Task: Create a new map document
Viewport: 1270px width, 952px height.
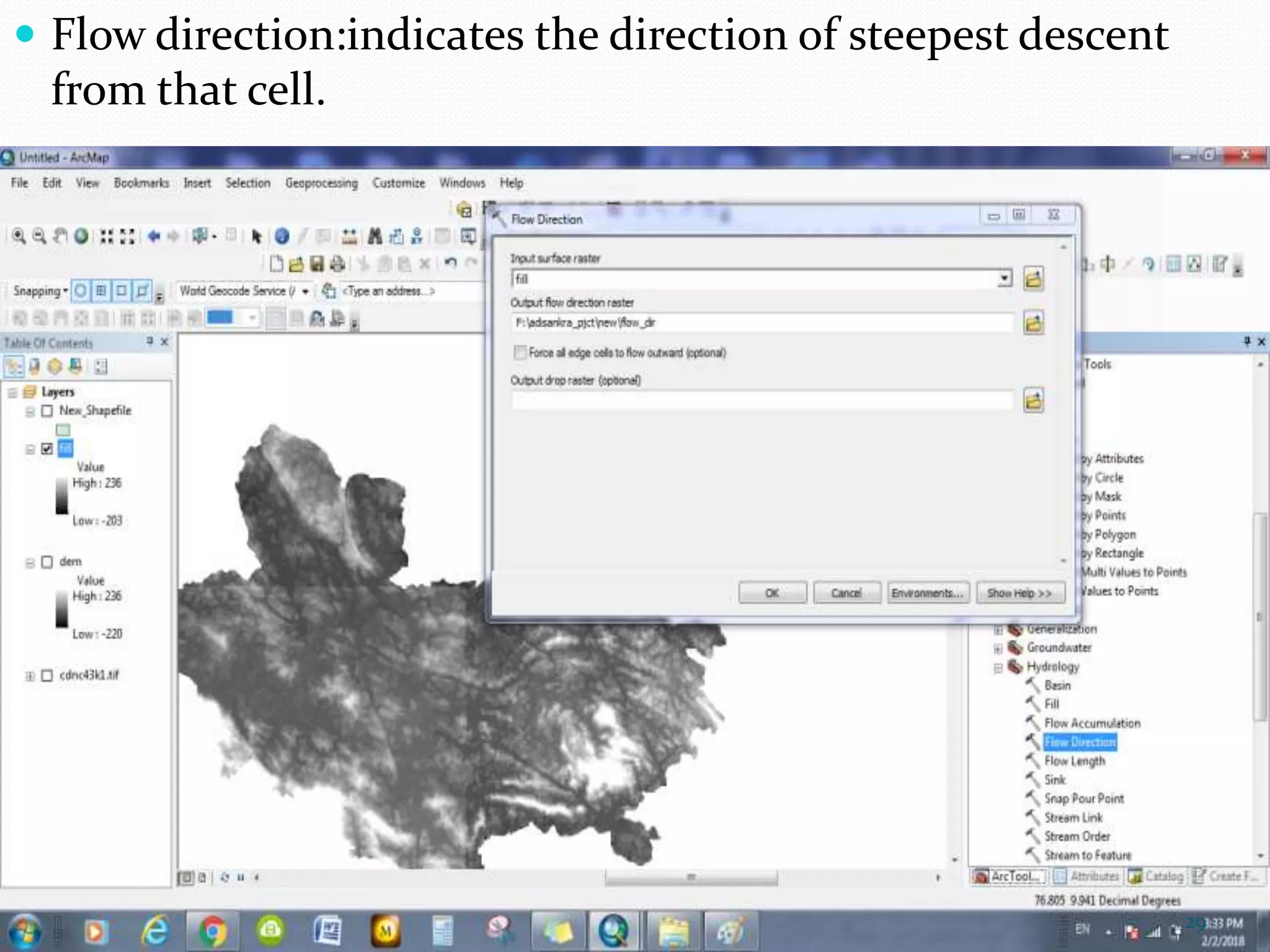Action: 277,264
